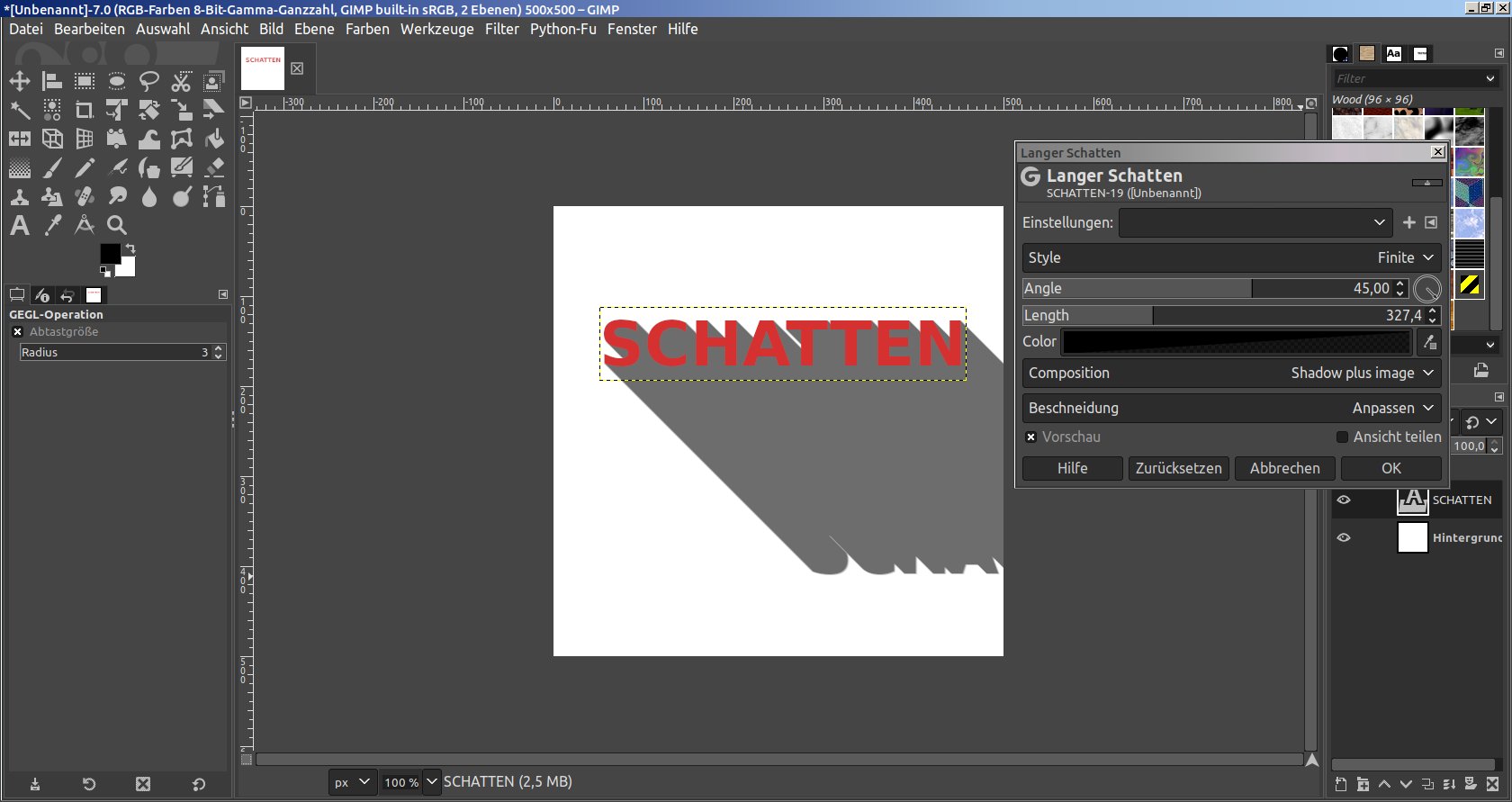This screenshot has height=802, width=1512.
Task: Pick the Fuzzy Select magic wand tool
Action: (x=20, y=111)
